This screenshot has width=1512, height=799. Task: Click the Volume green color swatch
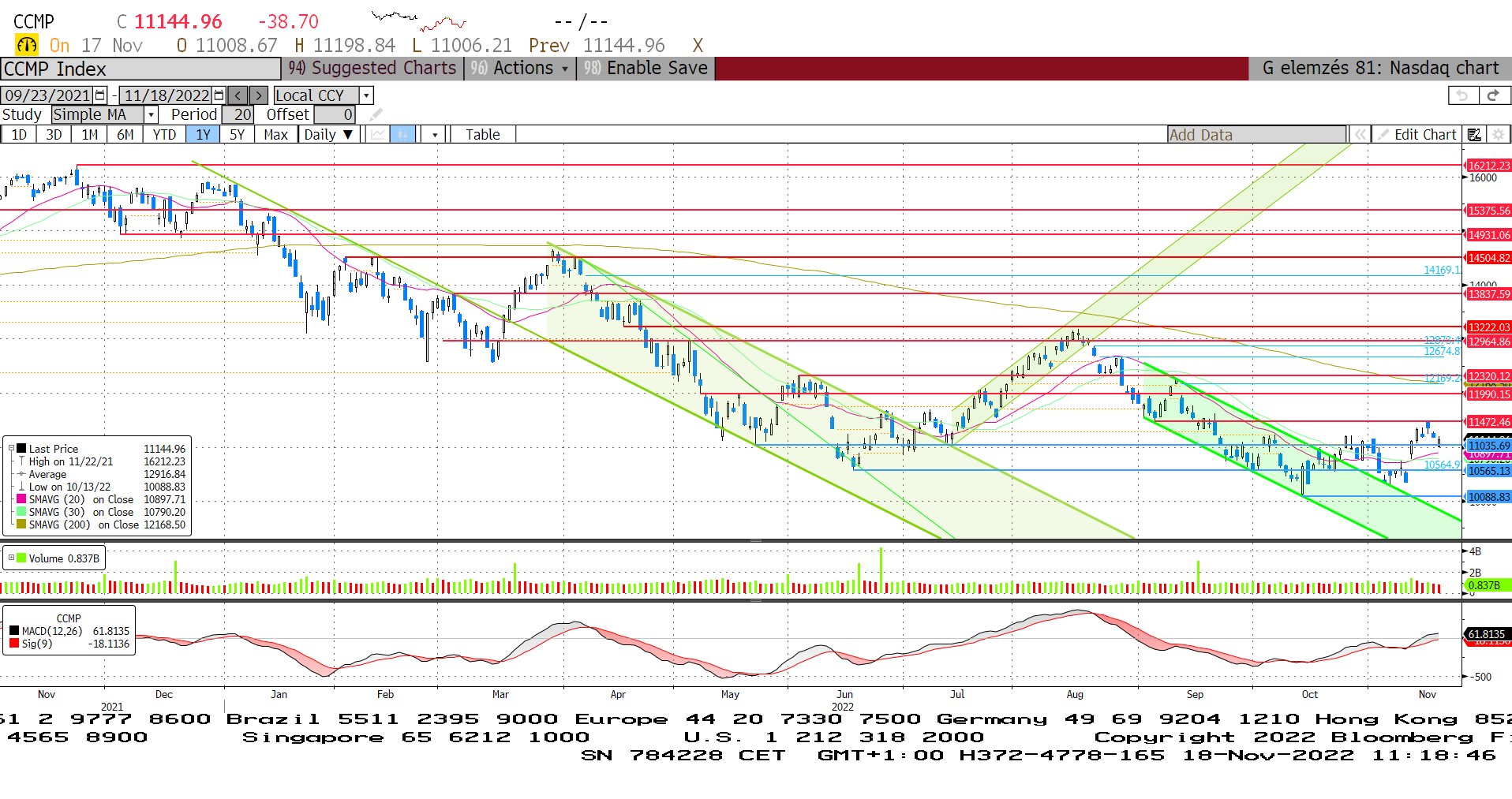[21, 558]
